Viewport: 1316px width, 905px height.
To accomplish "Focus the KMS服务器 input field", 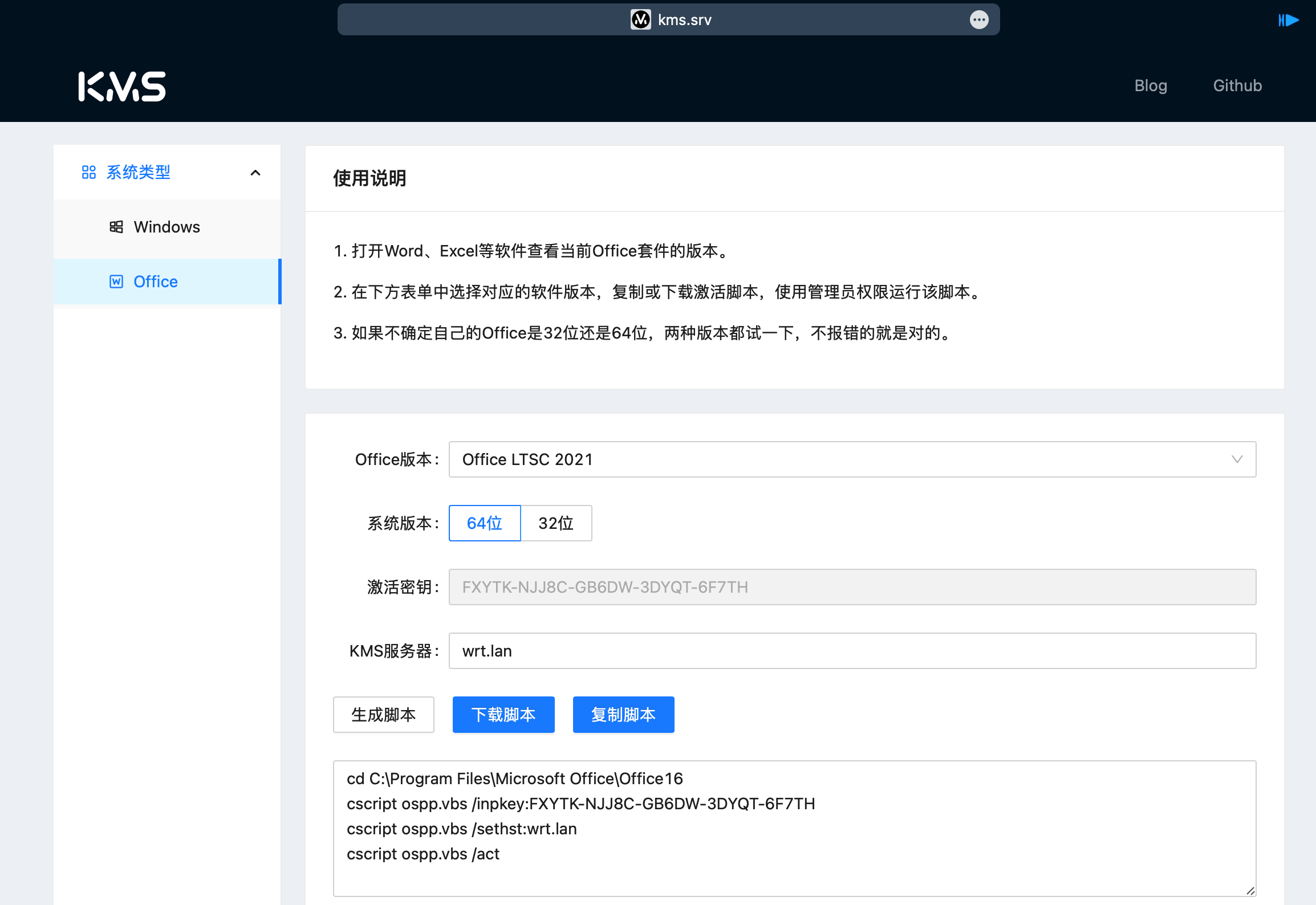I will pos(852,651).
